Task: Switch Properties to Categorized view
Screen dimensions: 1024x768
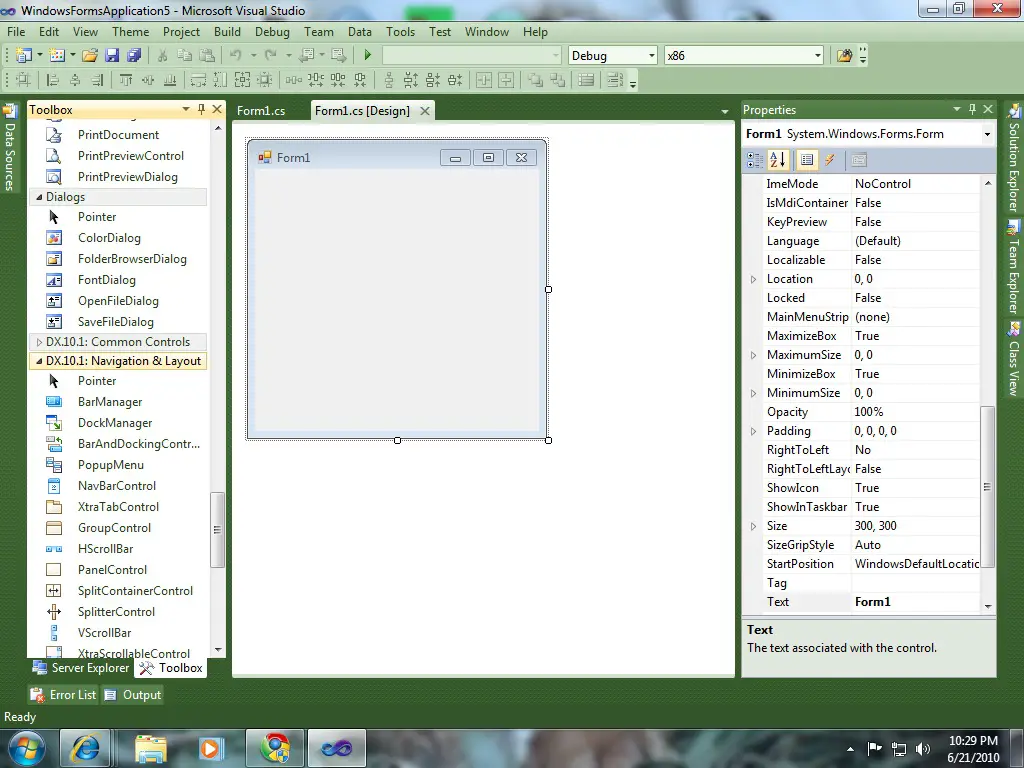Action: coord(755,160)
